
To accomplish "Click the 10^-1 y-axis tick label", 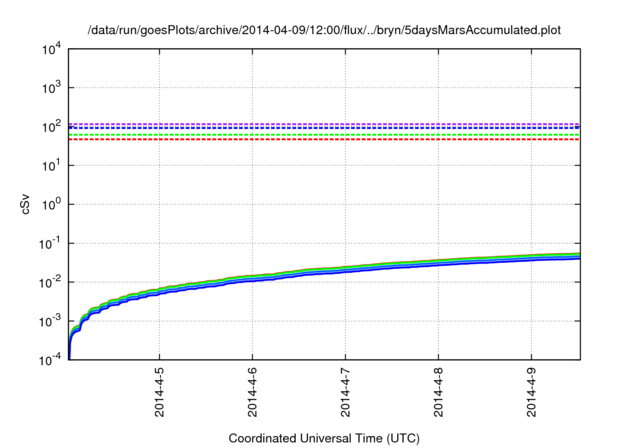I will click(x=50, y=244).
